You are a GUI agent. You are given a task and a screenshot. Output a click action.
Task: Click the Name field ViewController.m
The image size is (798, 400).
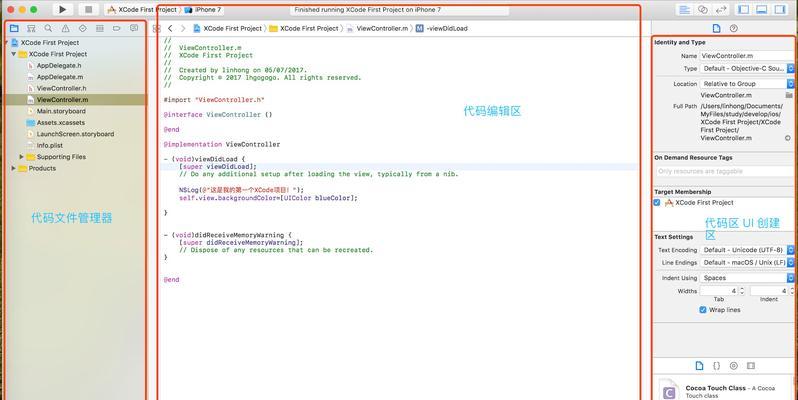click(x=747, y=56)
